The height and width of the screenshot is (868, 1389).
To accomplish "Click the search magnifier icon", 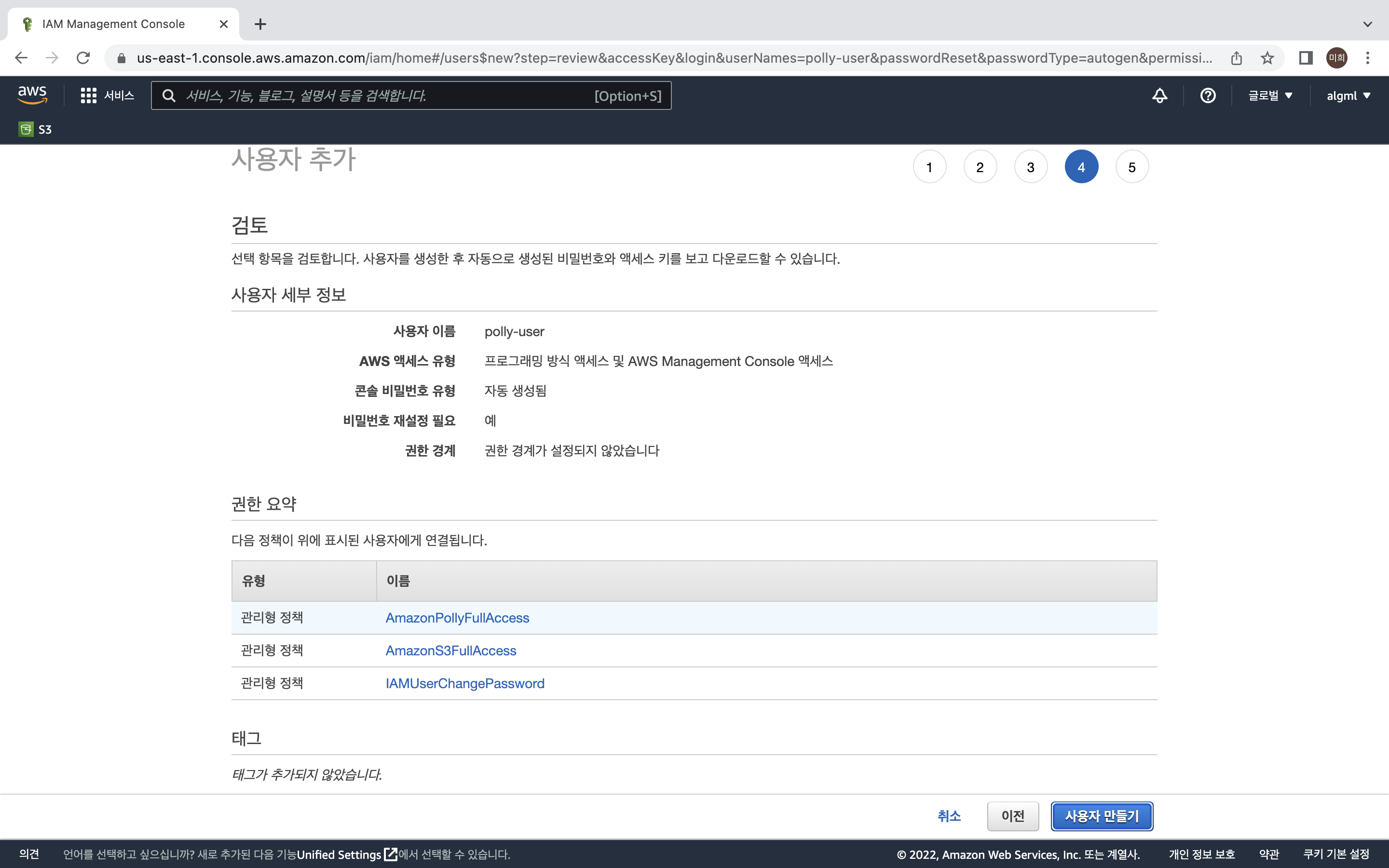I will (x=169, y=95).
